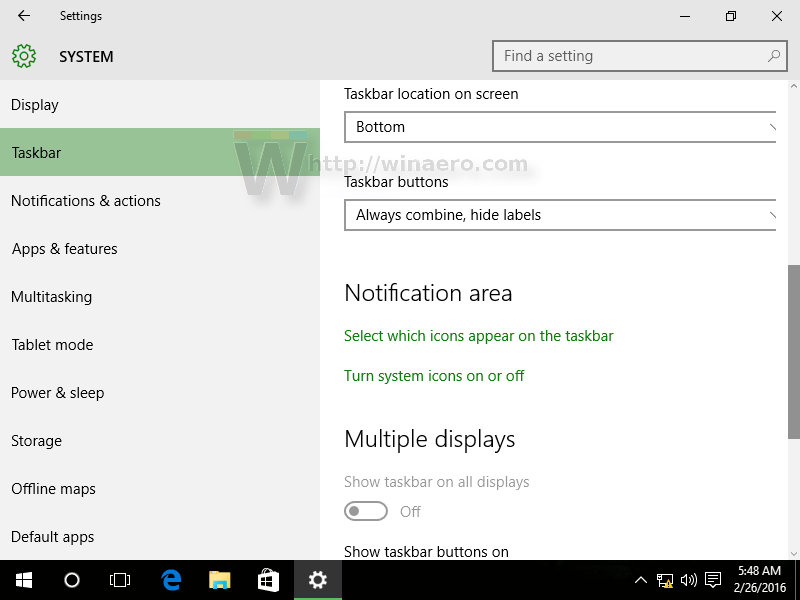Click the back arrow in Settings
800x600 pixels.
(x=23, y=16)
